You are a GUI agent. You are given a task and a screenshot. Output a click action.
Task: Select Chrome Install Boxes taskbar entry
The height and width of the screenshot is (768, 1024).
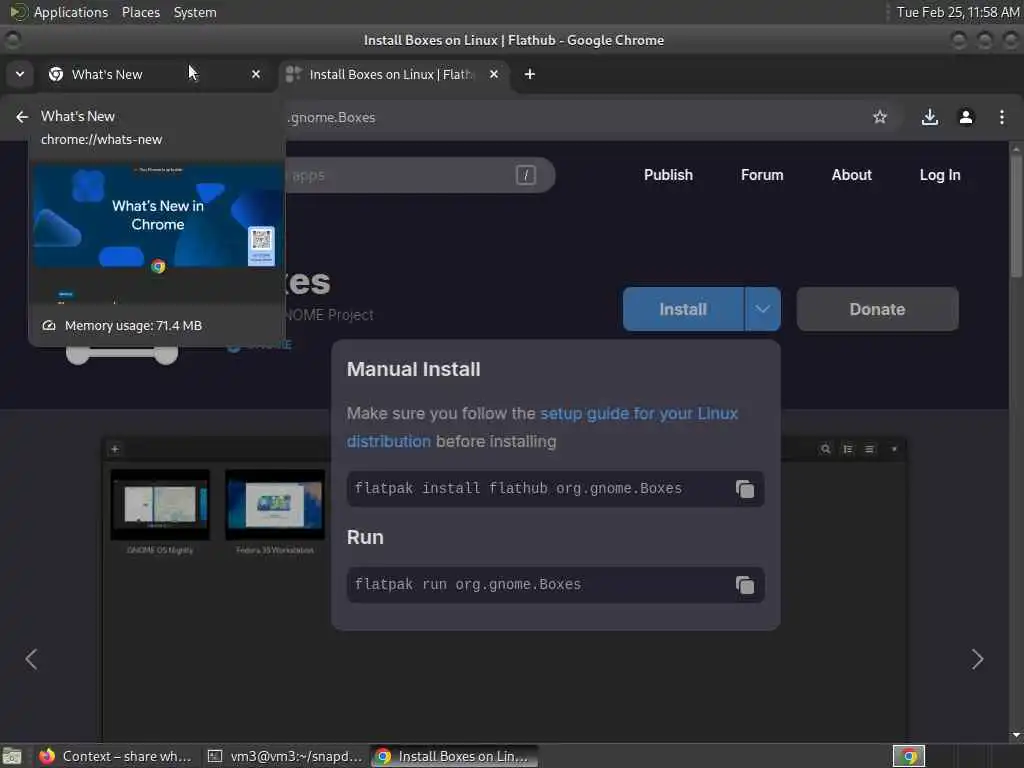455,756
